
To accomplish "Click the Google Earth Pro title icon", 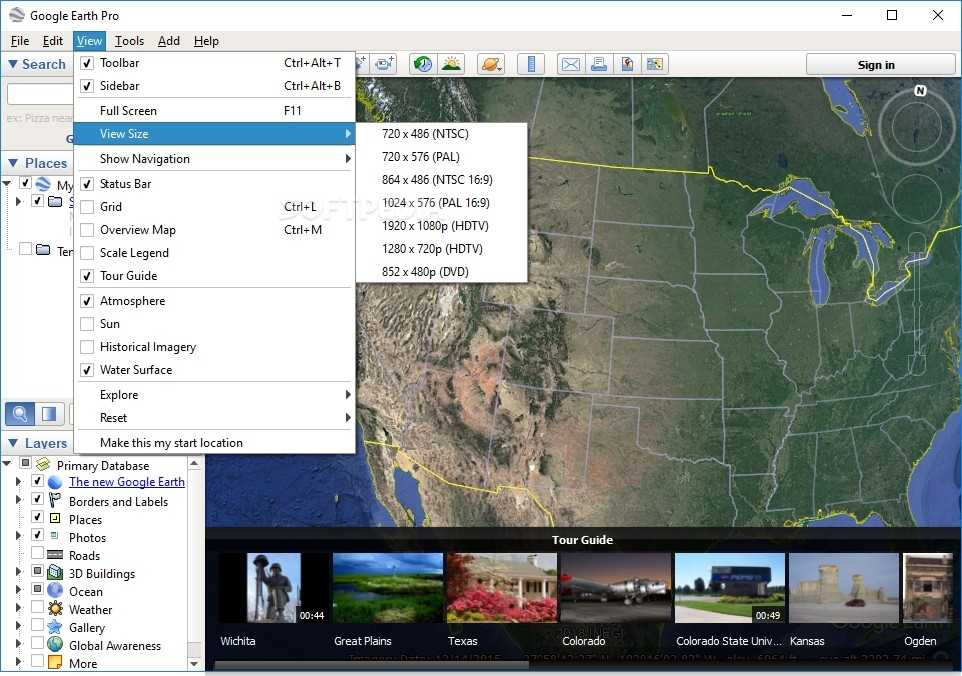I will click(x=17, y=15).
